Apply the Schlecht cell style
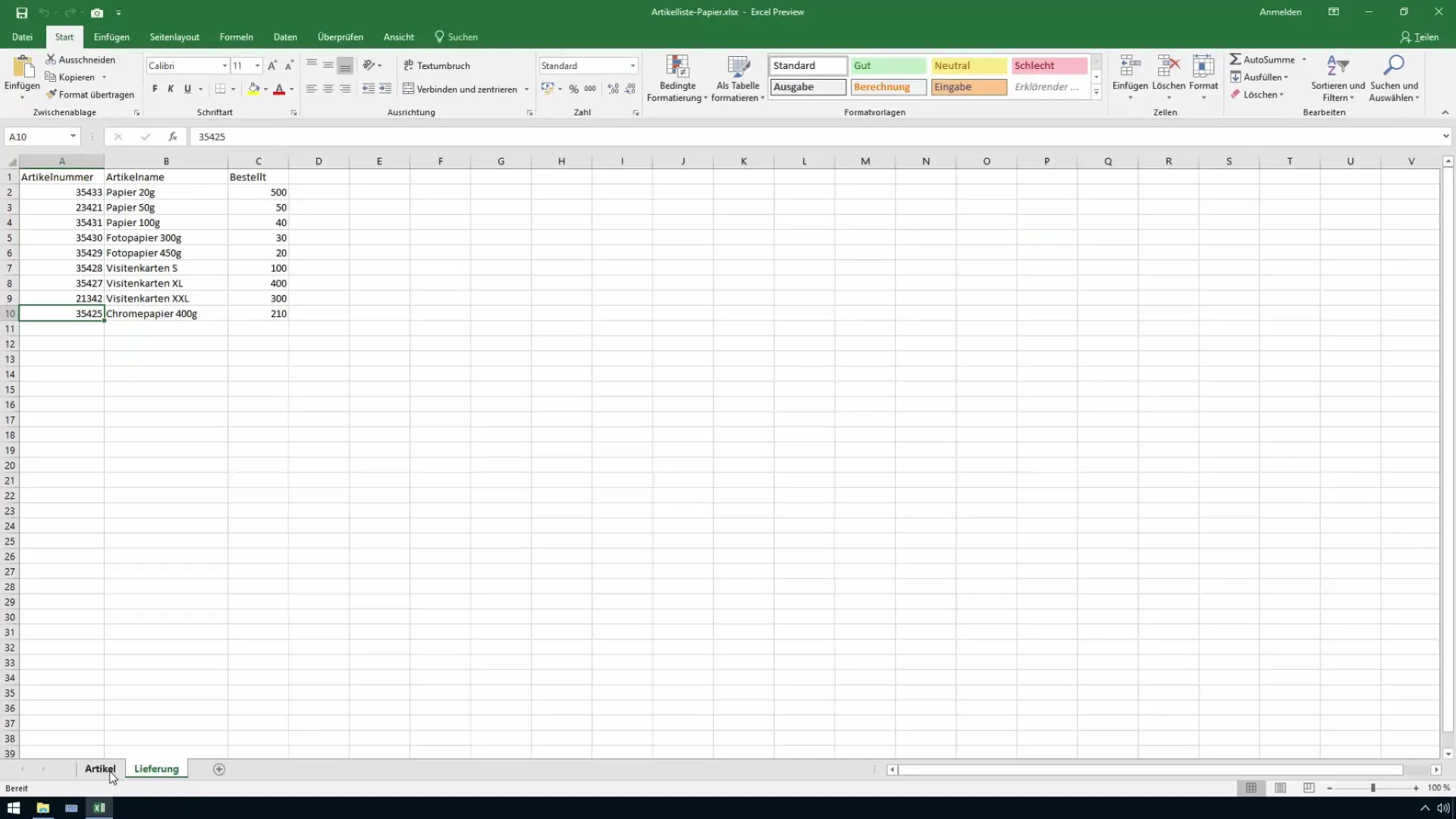 point(1049,66)
